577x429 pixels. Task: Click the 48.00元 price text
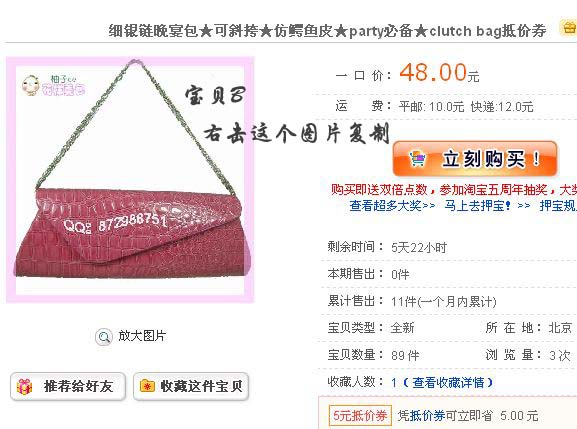click(x=439, y=73)
